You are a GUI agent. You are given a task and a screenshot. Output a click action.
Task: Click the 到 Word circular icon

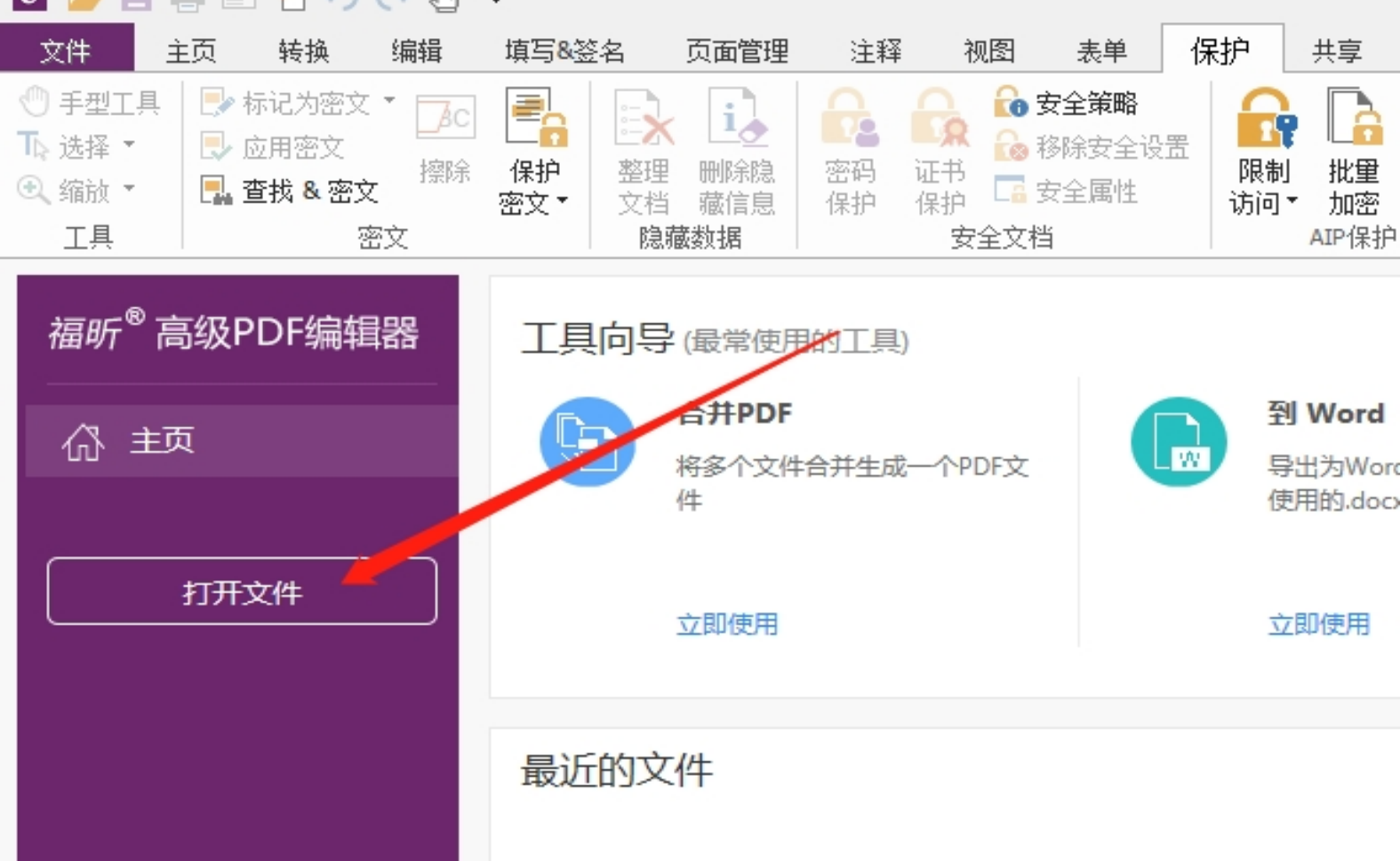coord(1179,442)
